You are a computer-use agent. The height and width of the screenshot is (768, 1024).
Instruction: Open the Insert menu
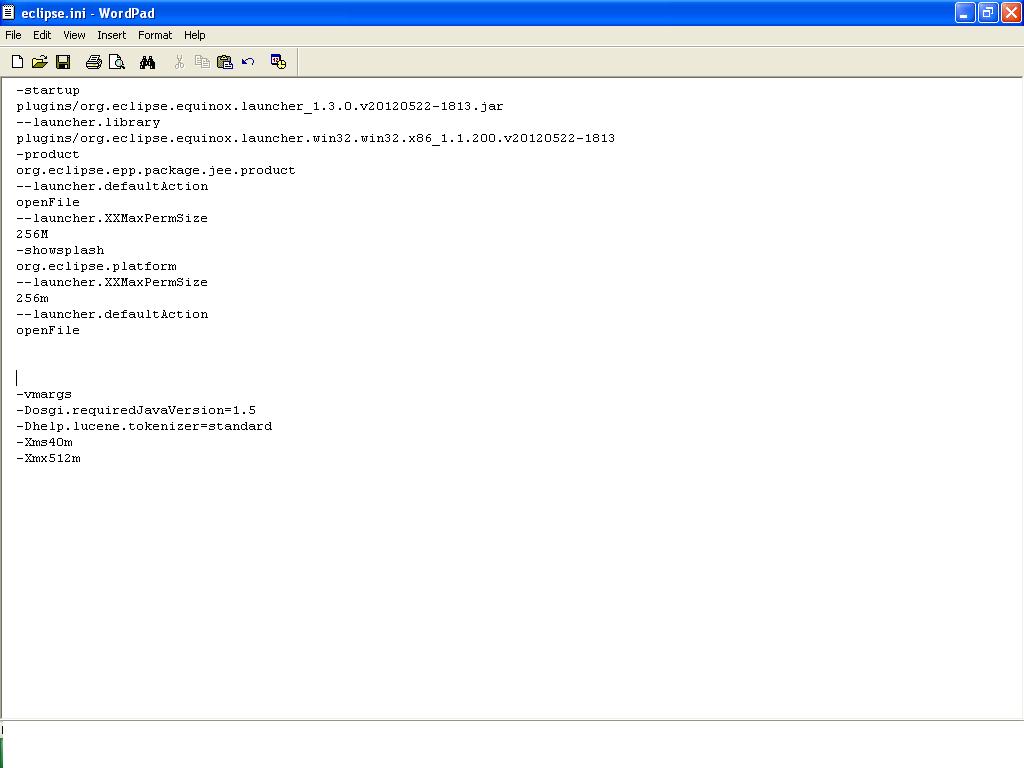click(111, 35)
